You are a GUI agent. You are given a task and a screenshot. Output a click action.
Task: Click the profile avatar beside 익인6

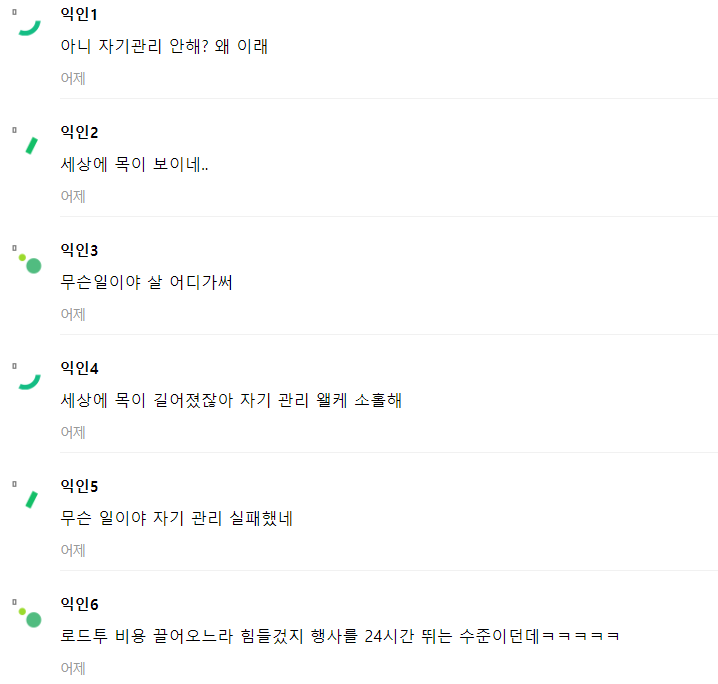click(x=31, y=618)
